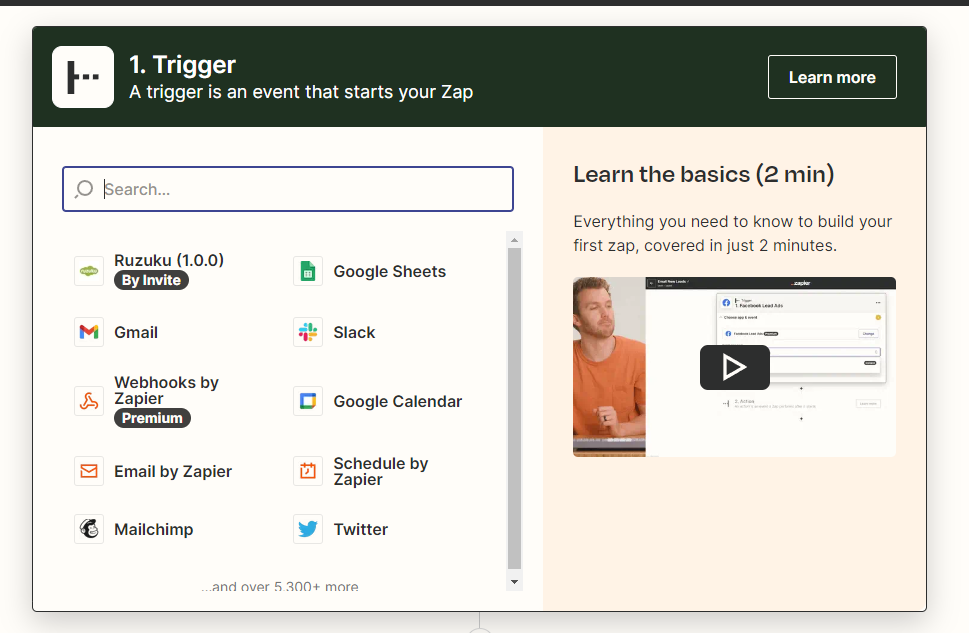Screen dimensions: 969x633
Task: Focus the Search apps input field
Action: coord(288,189)
